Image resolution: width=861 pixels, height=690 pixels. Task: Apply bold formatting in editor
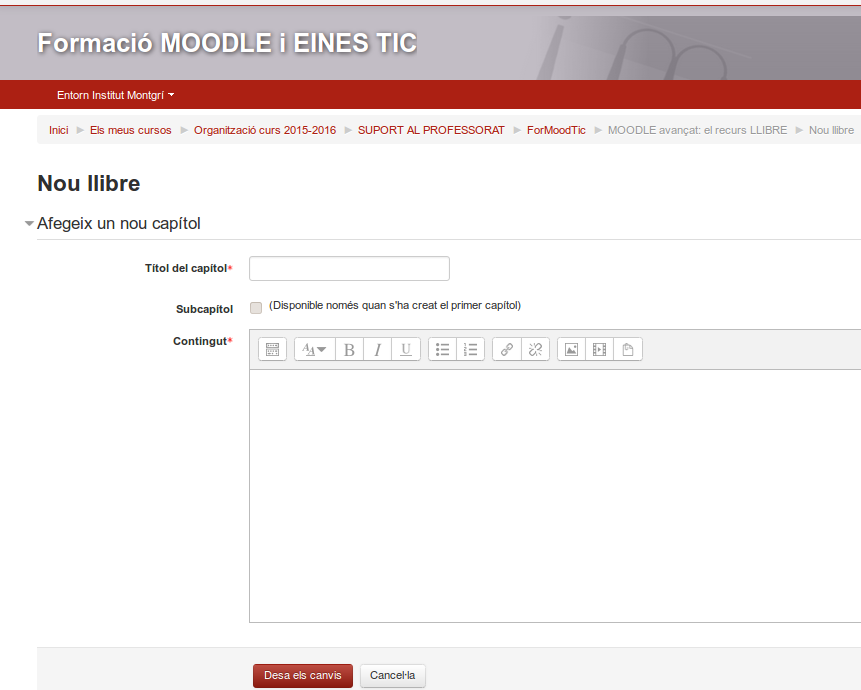click(349, 350)
